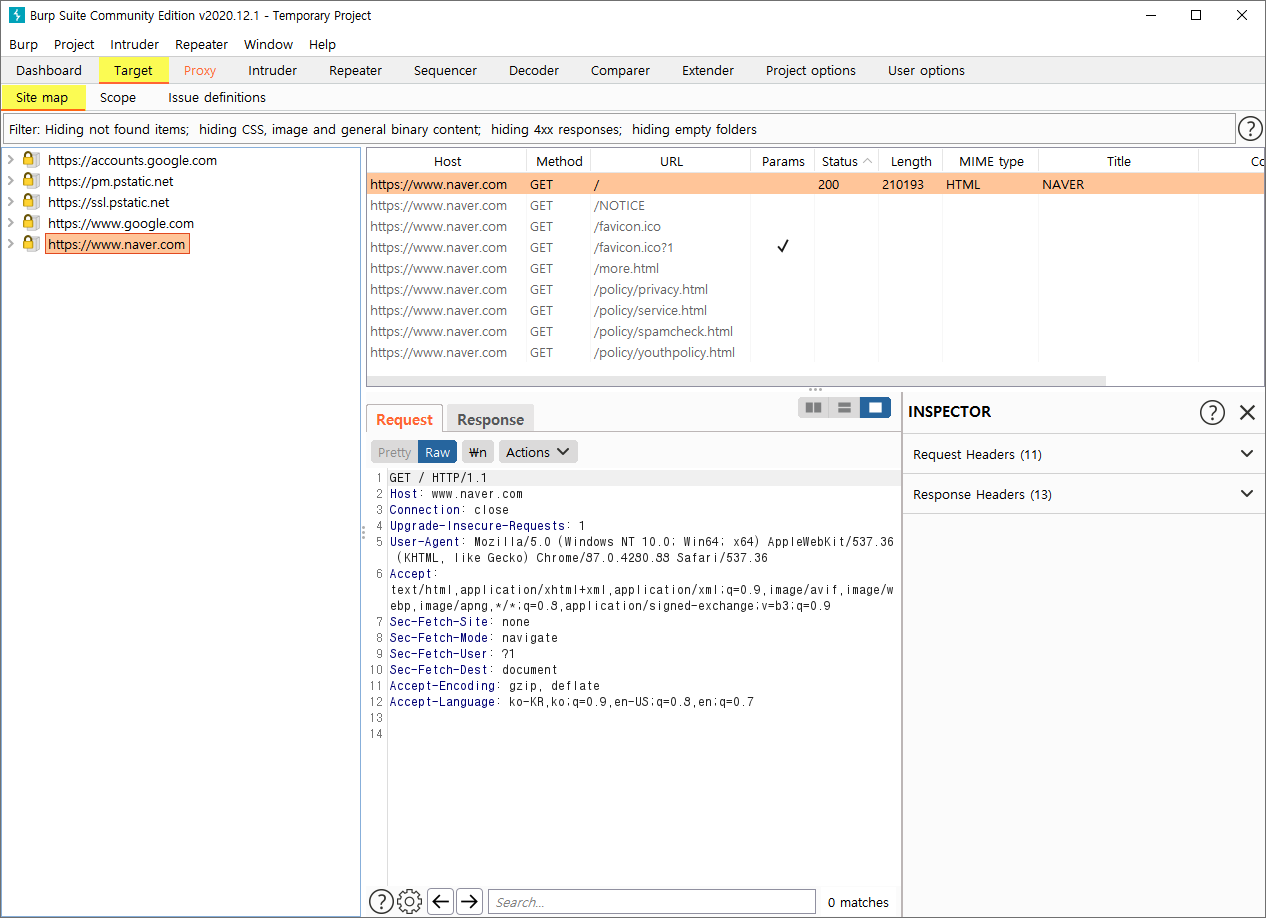The width and height of the screenshot is (1266, 918).
Task: Expand the pm.pstatic.net tree node
Action: pyautogui.click(x=11, y=181)
